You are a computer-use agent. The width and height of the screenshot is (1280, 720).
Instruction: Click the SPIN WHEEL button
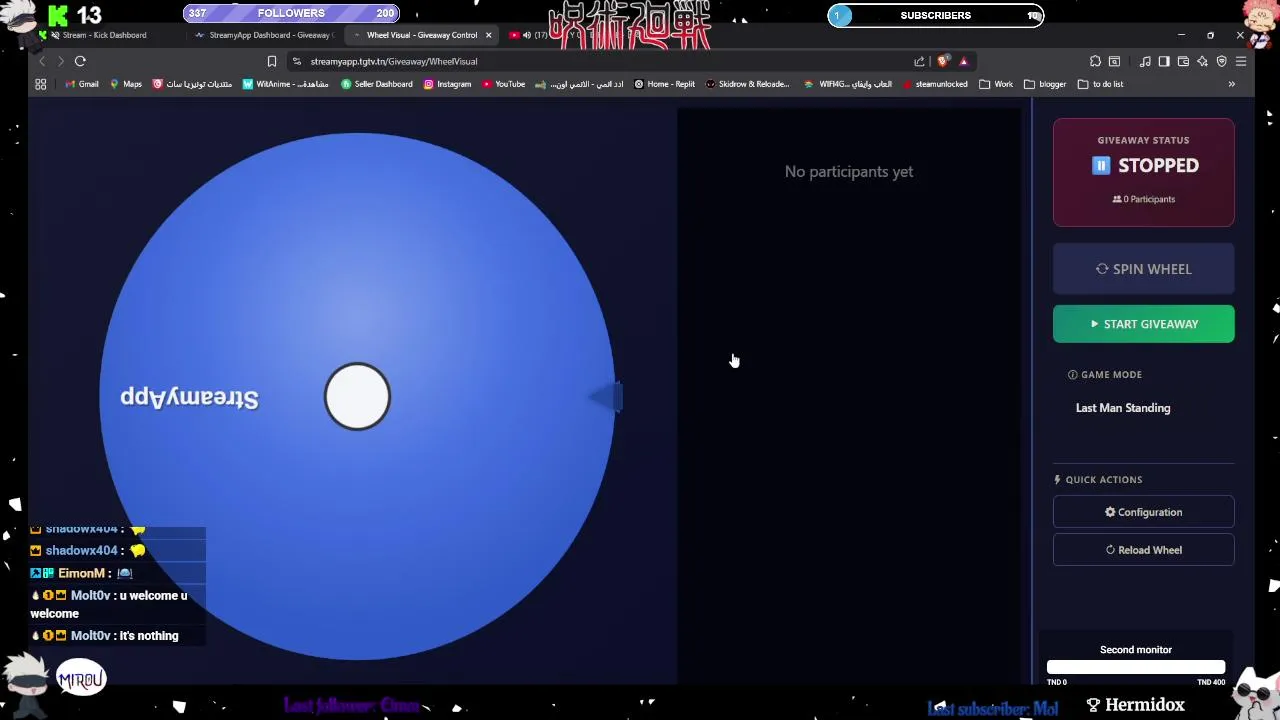(1143, 269)
